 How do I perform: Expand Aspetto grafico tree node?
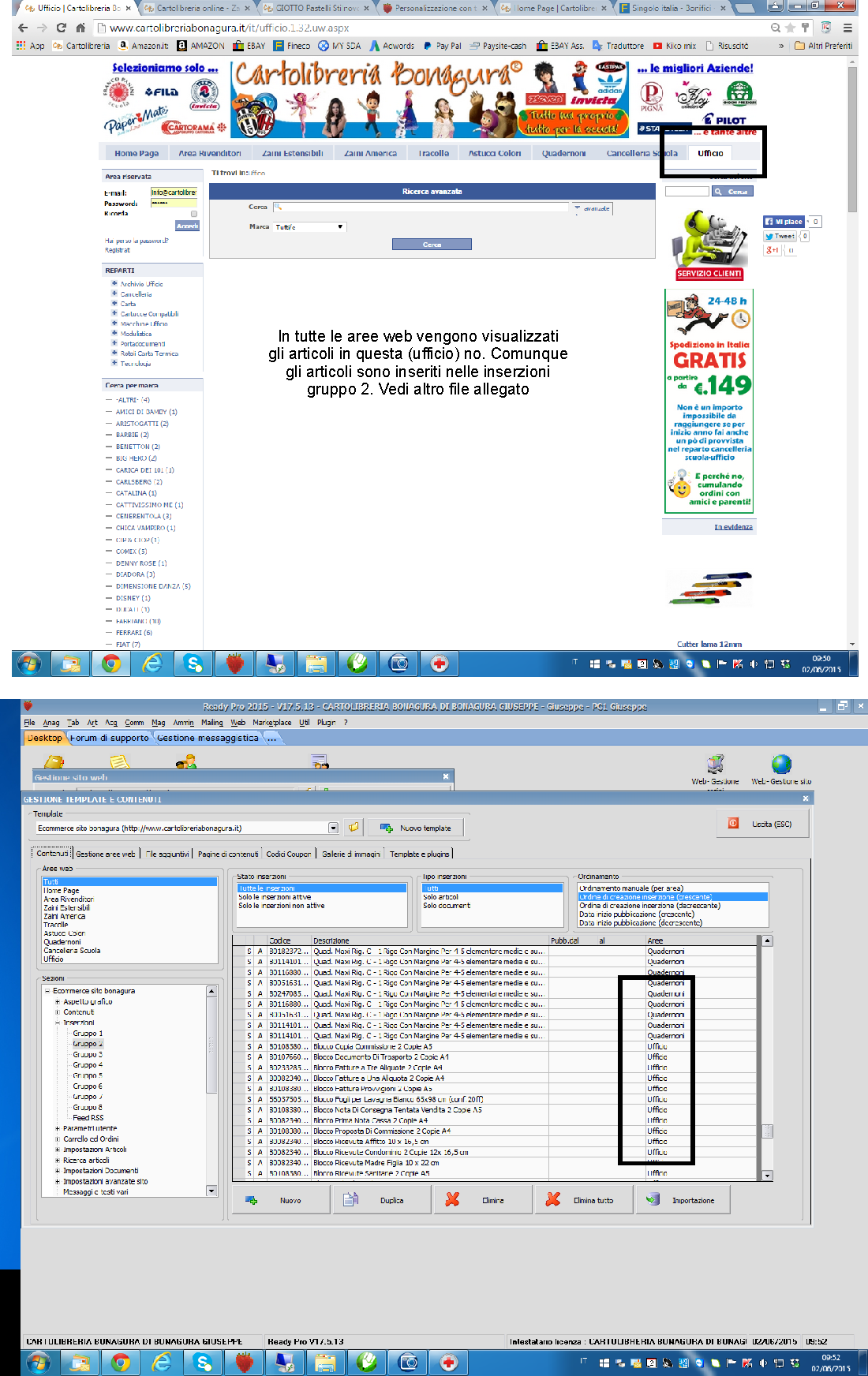58,1002
